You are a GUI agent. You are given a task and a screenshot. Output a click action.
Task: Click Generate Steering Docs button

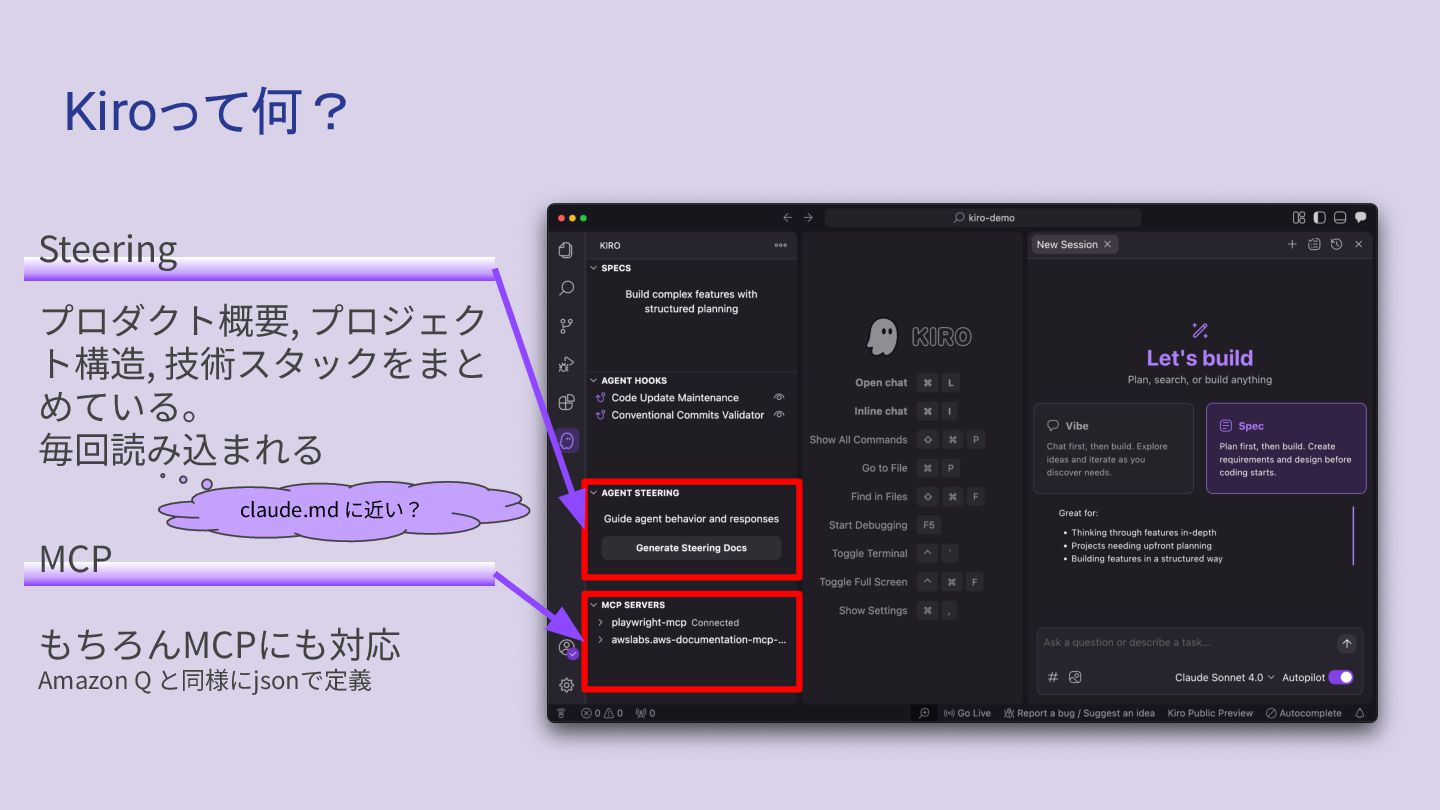(691, 548)
